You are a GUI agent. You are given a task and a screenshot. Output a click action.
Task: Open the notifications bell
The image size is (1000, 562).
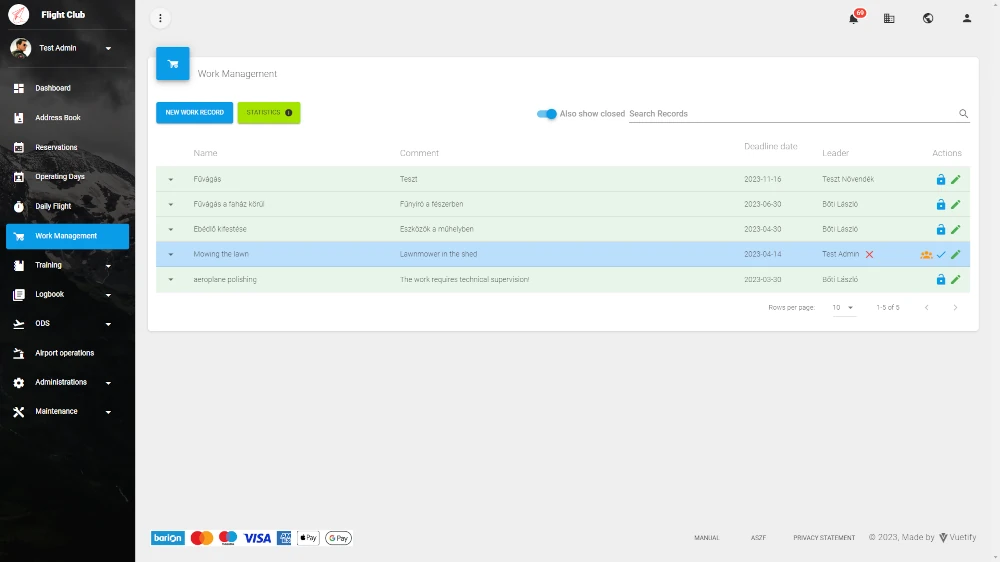[853, 18]
